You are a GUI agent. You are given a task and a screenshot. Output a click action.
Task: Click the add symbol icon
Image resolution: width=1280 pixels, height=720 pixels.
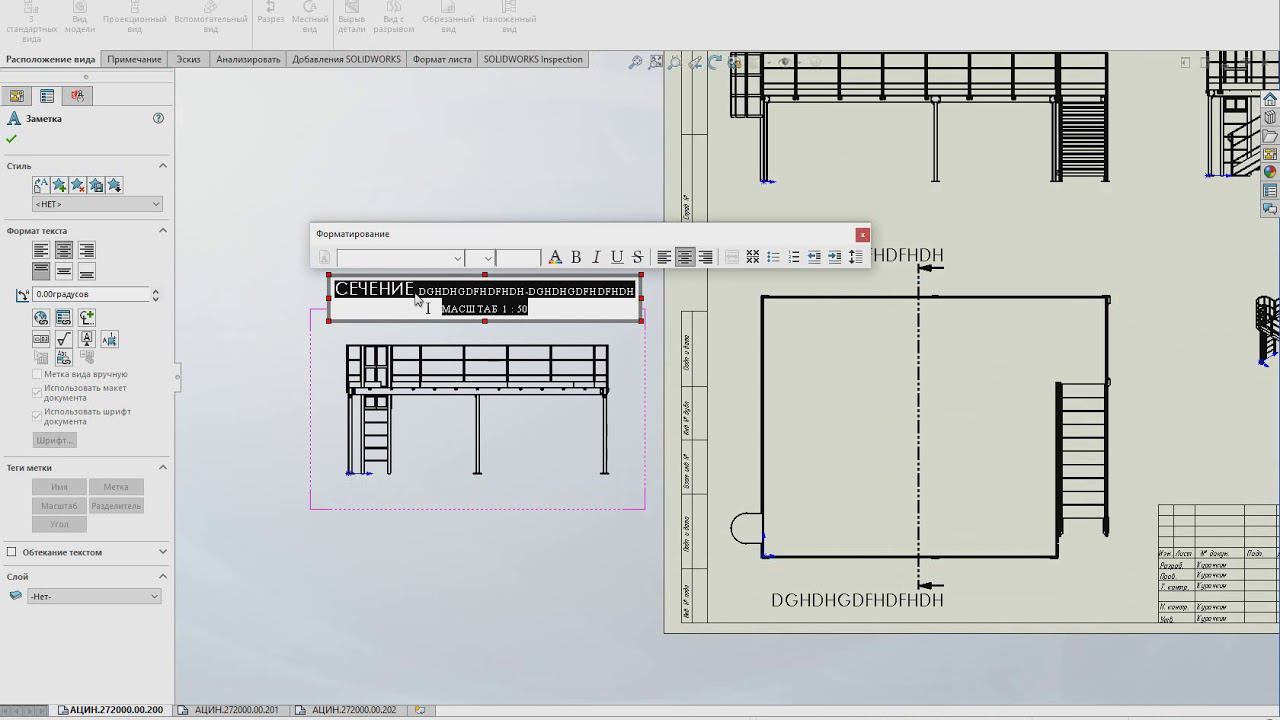(x=87, y=318)
